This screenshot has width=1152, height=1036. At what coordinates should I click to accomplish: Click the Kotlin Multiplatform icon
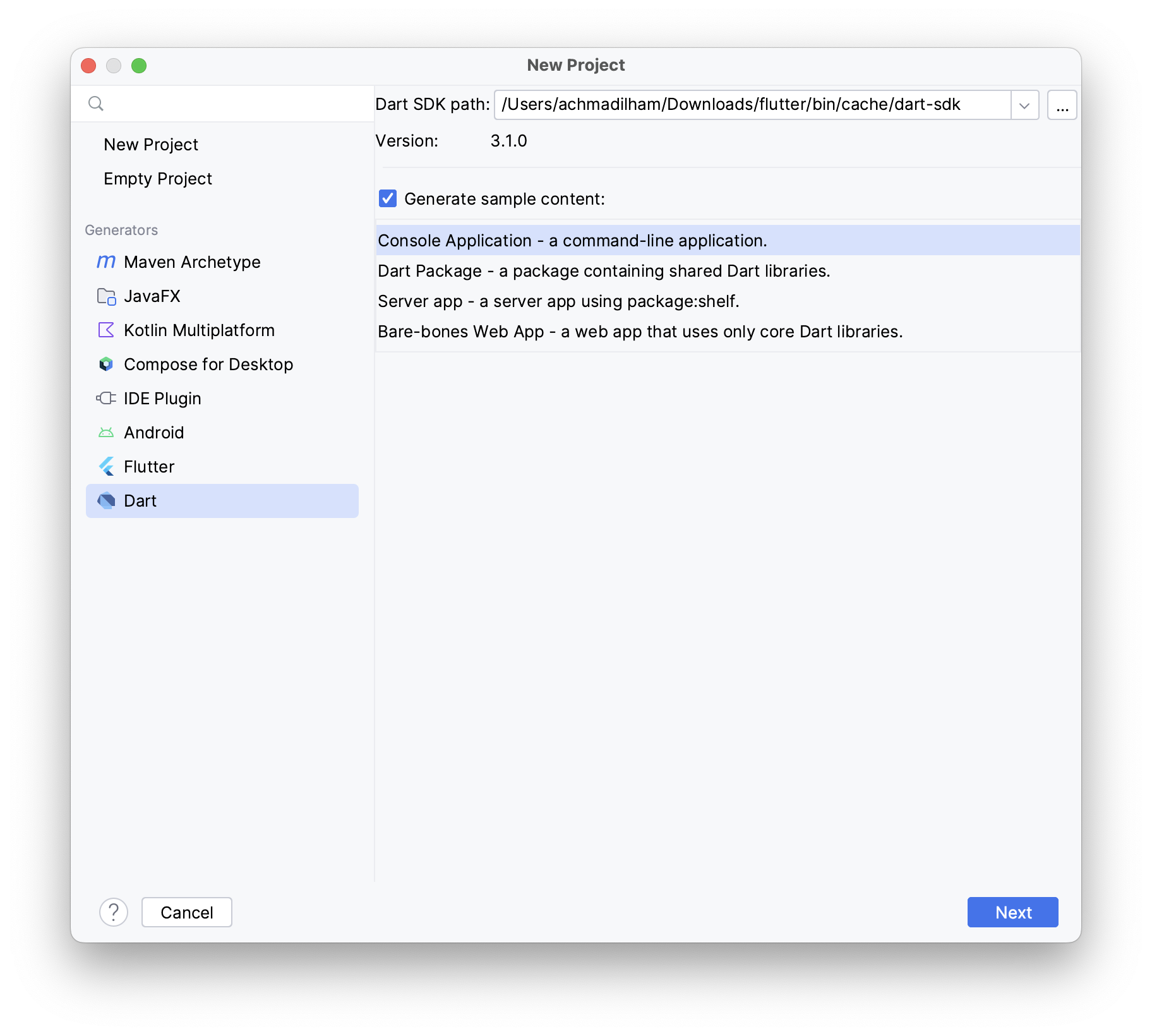click(106, 330)
